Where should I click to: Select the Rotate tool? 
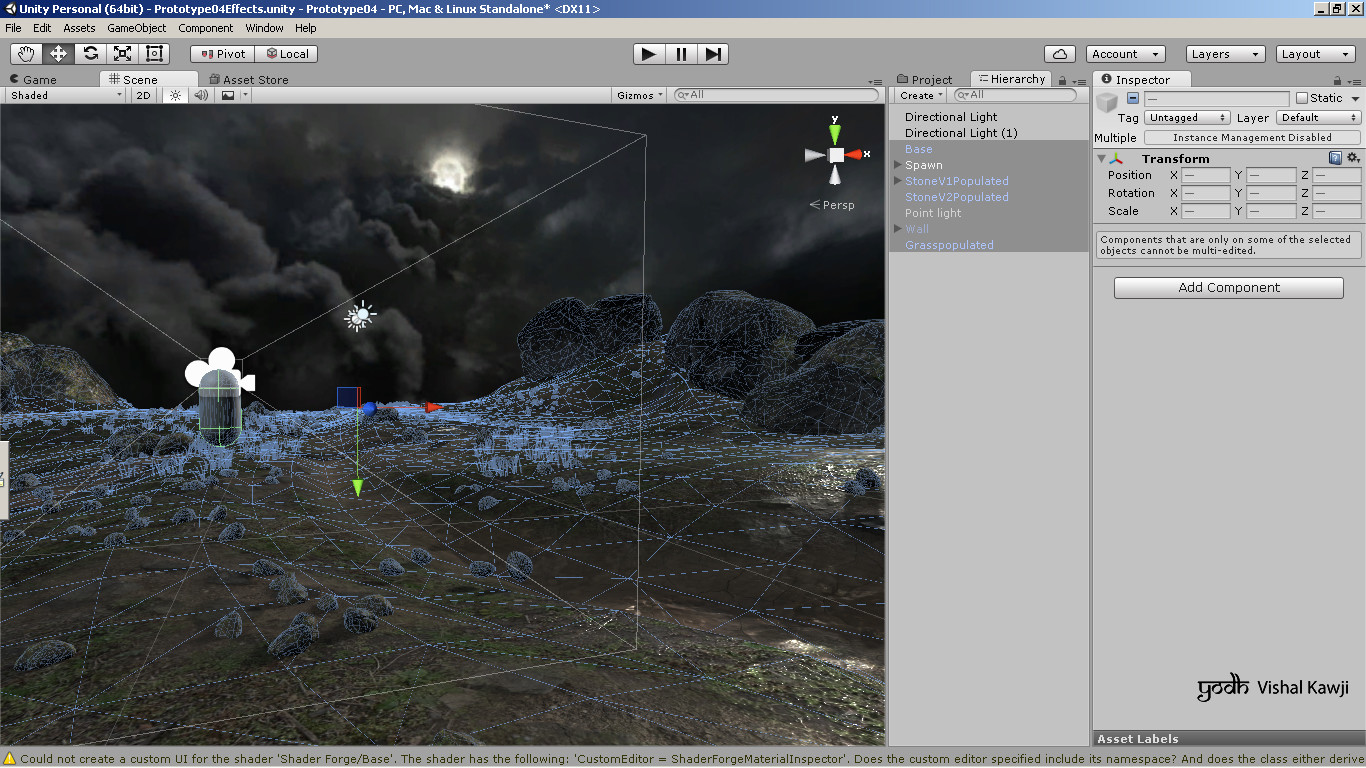[90, 54]
